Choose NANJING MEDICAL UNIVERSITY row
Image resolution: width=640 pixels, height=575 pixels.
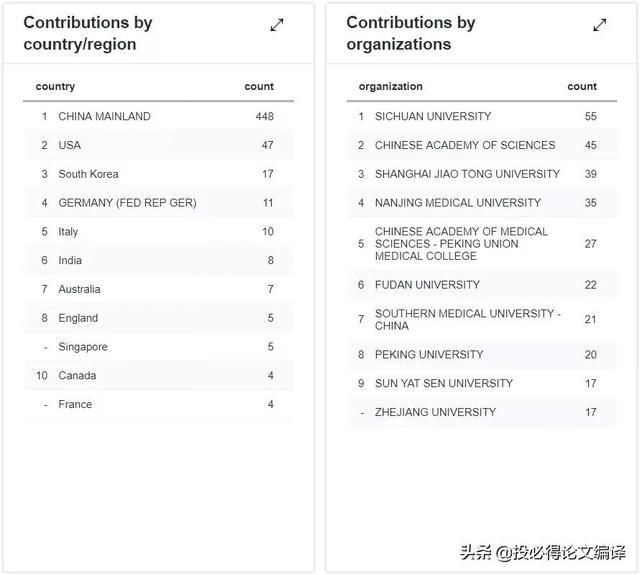point(482,203)
